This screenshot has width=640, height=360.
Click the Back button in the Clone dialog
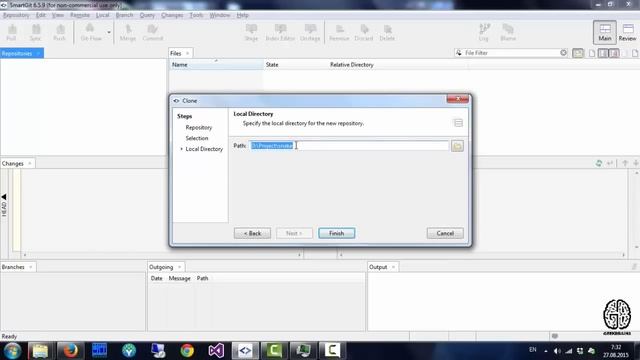pos(252,233)
